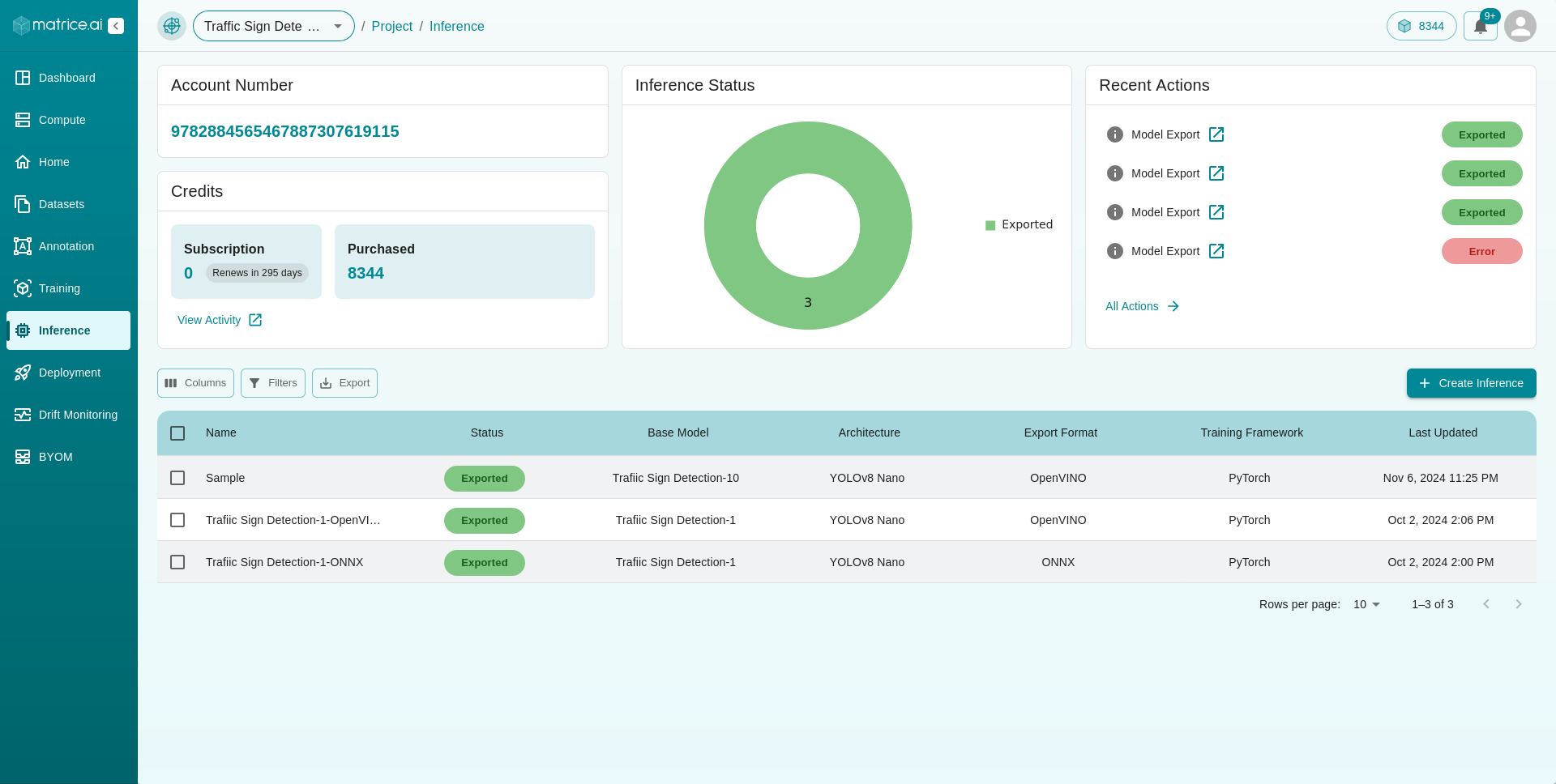Screen dimensions: 1556x784
Task: Click the 8344 credits badge
Action: click(x=1421, y=26)
